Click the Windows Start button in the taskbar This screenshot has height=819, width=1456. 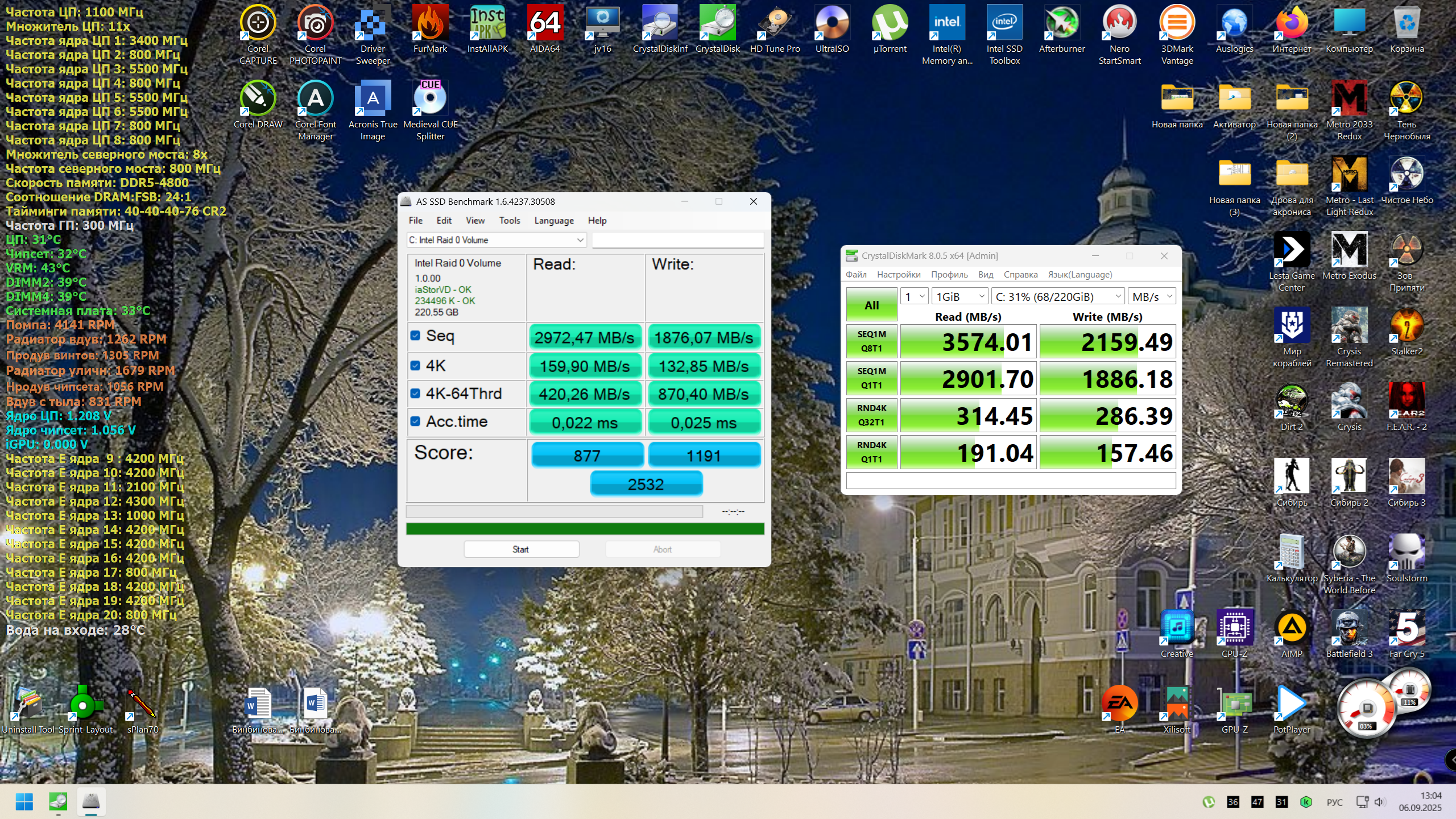tap(24, 802)
